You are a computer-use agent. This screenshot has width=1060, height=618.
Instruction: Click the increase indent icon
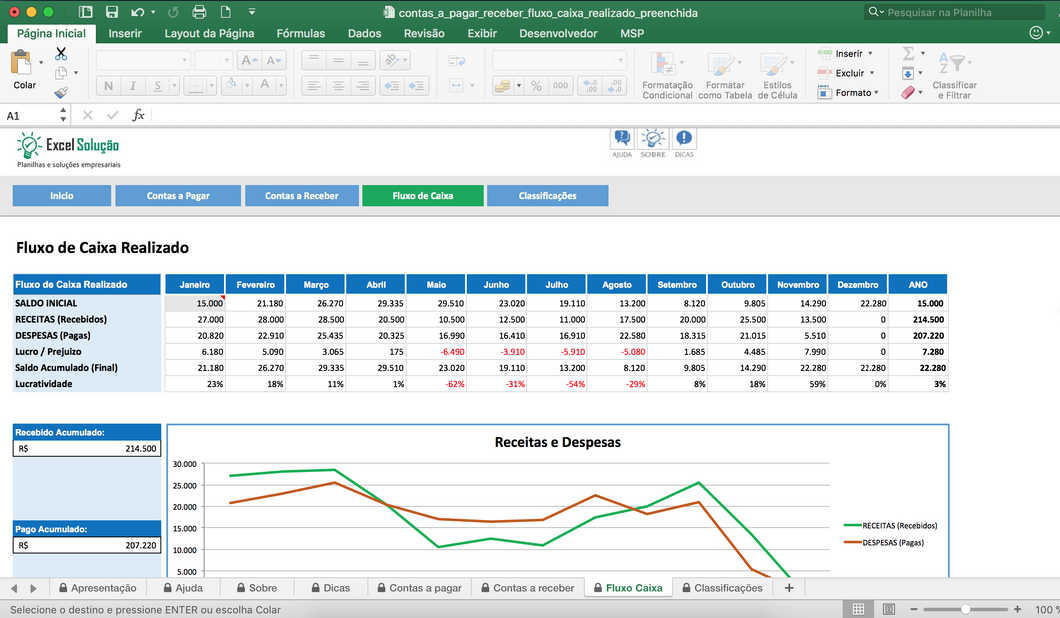416,86
